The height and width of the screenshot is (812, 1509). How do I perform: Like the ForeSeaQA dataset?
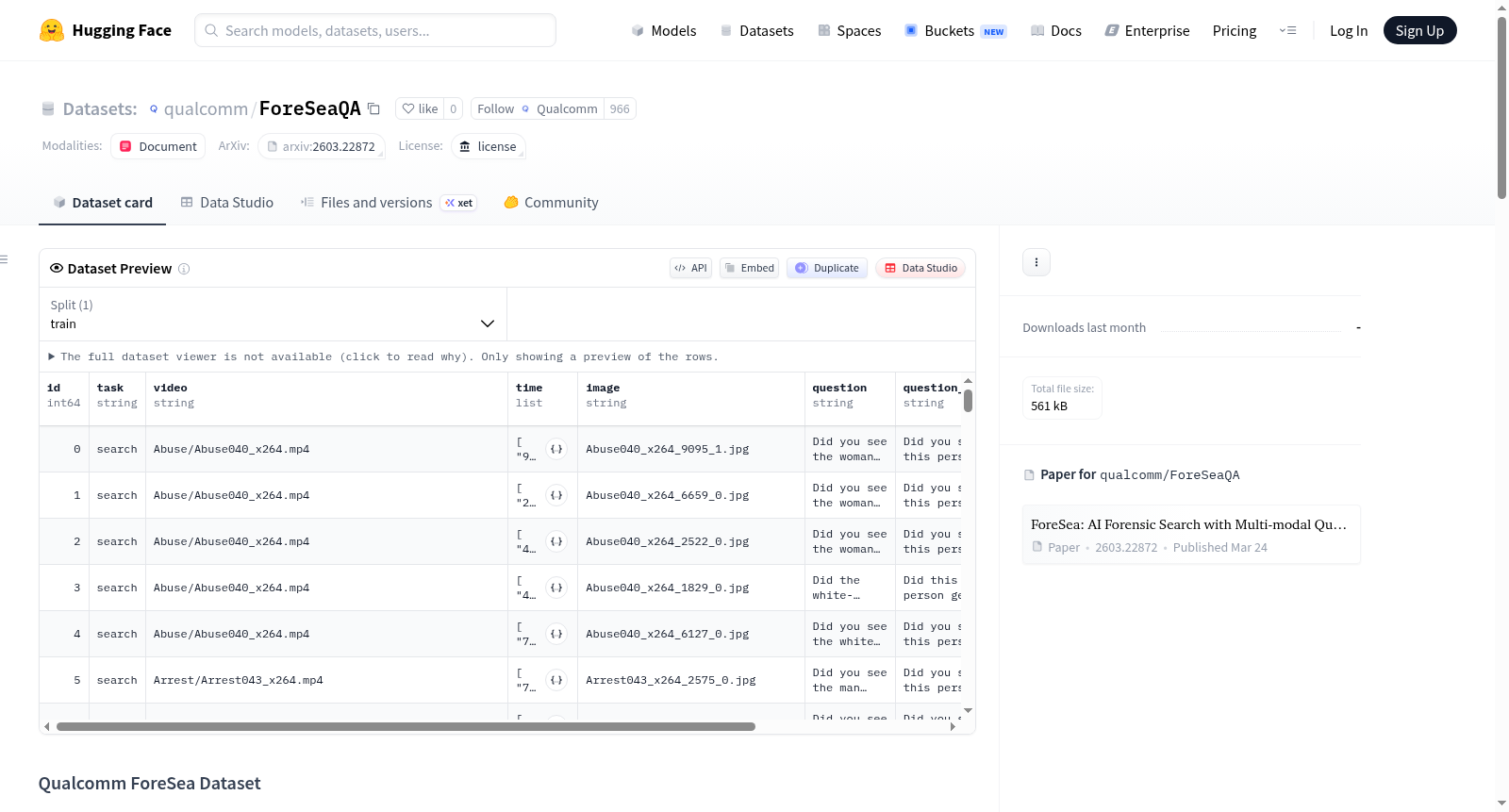[420, 108]
